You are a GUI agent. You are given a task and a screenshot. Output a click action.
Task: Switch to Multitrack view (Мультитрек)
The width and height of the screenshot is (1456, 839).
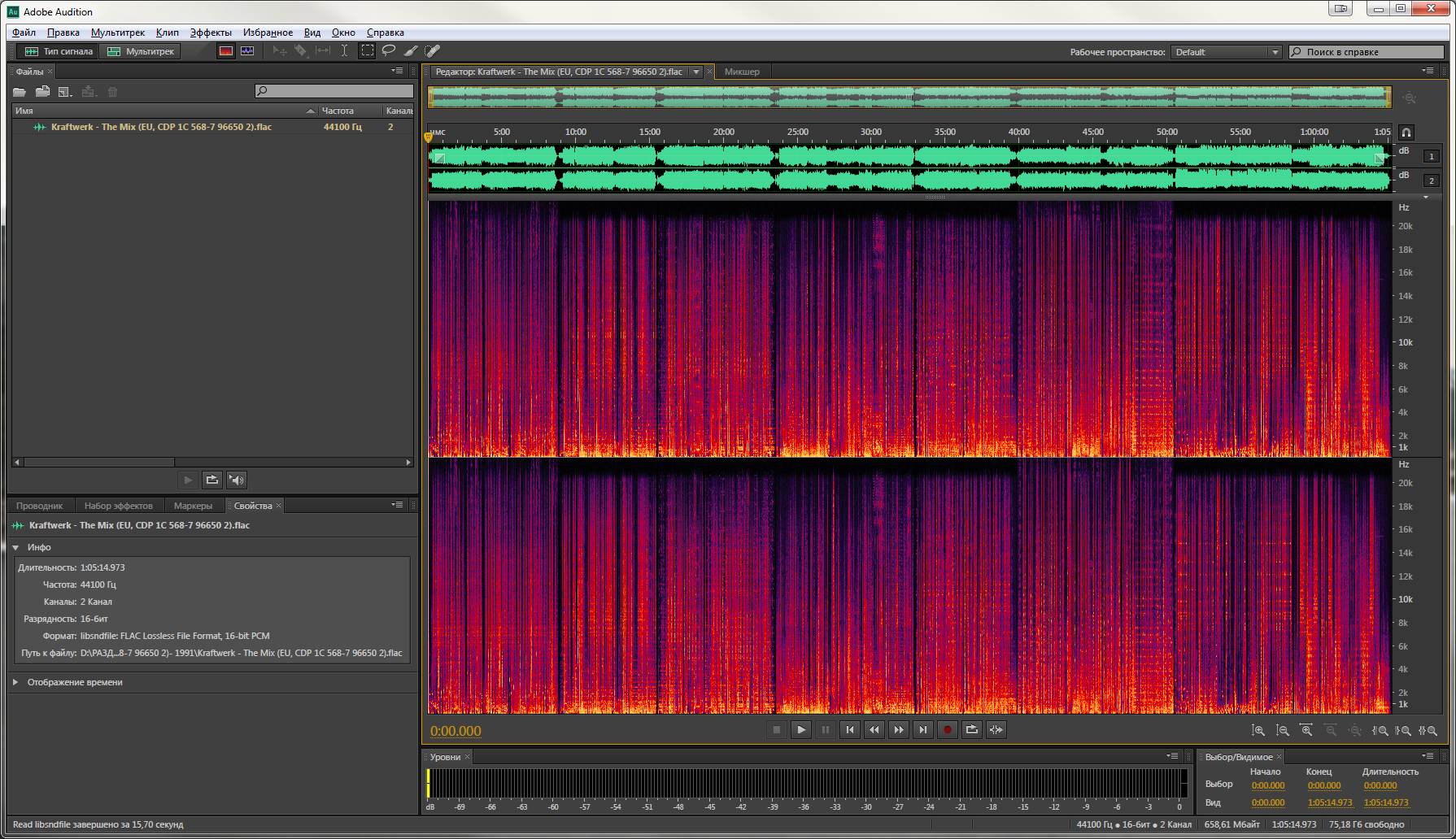[x=140, y=51]
